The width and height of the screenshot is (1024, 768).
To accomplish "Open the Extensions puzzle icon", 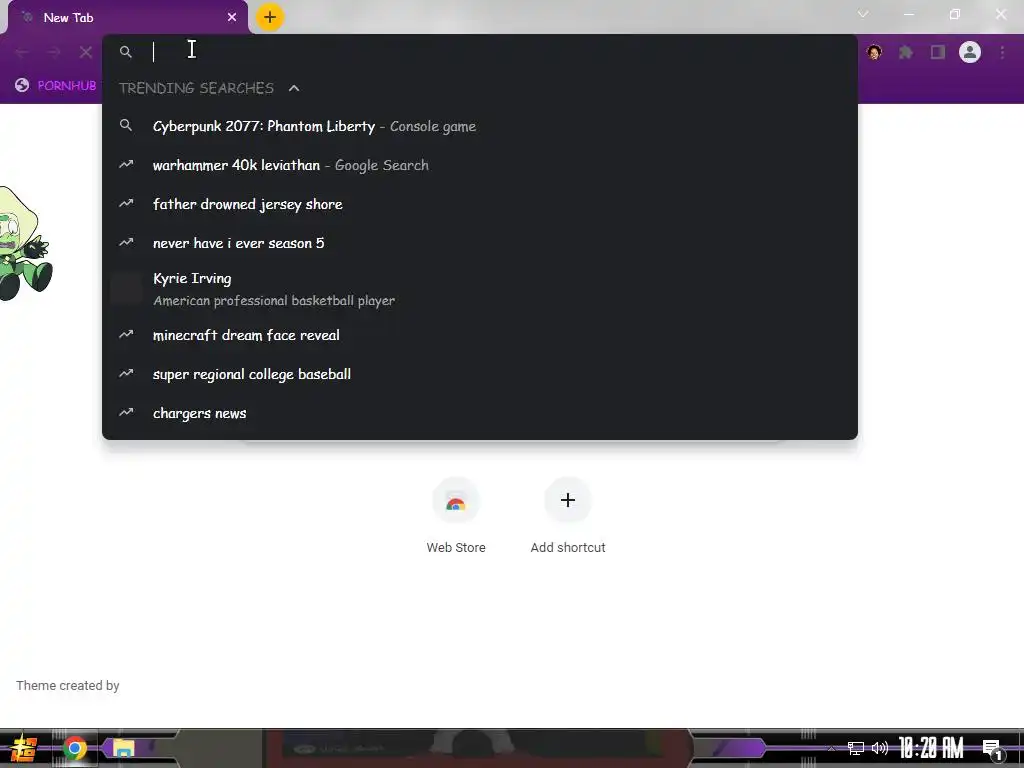I will (x=906, y=52).
